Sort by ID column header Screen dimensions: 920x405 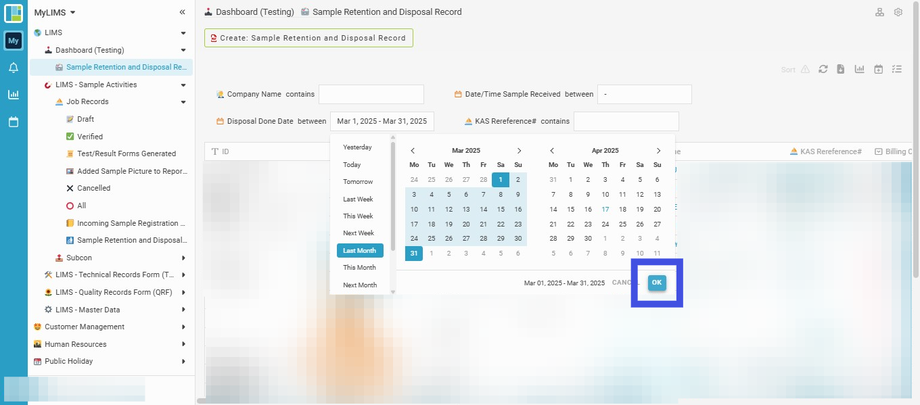click(220, 151)
